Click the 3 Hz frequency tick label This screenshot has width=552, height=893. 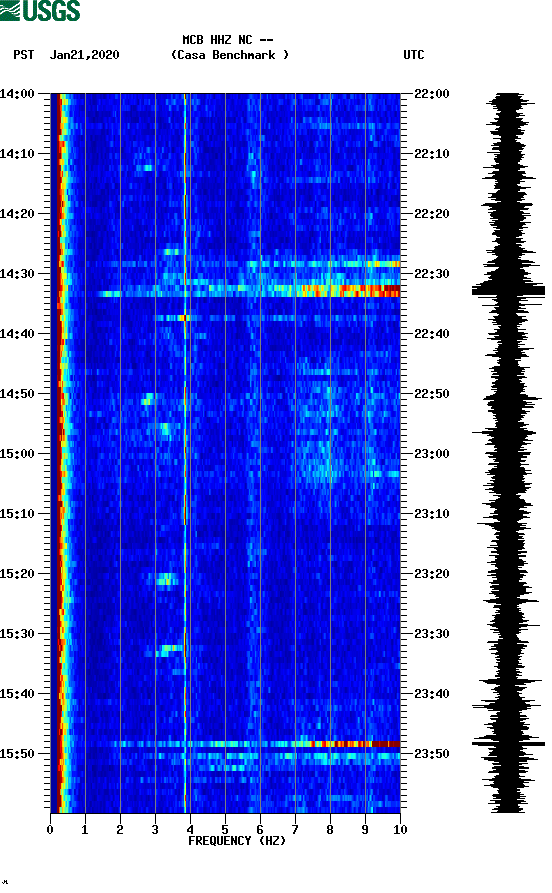tap(155, 829)
